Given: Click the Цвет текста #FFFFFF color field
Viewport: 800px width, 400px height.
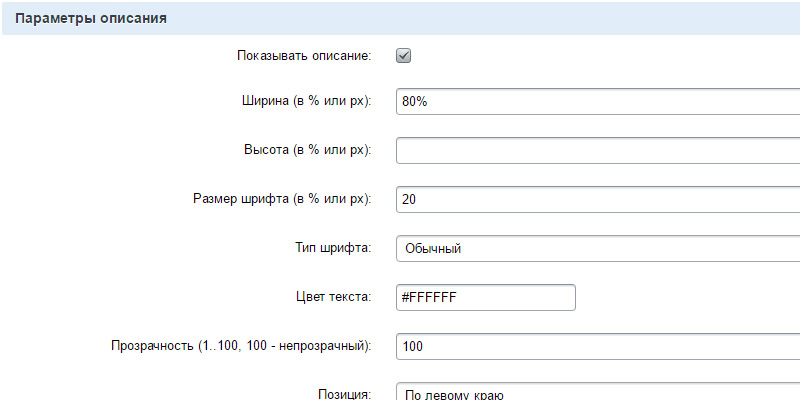Looking at the screenshot, I should point(486,297).
